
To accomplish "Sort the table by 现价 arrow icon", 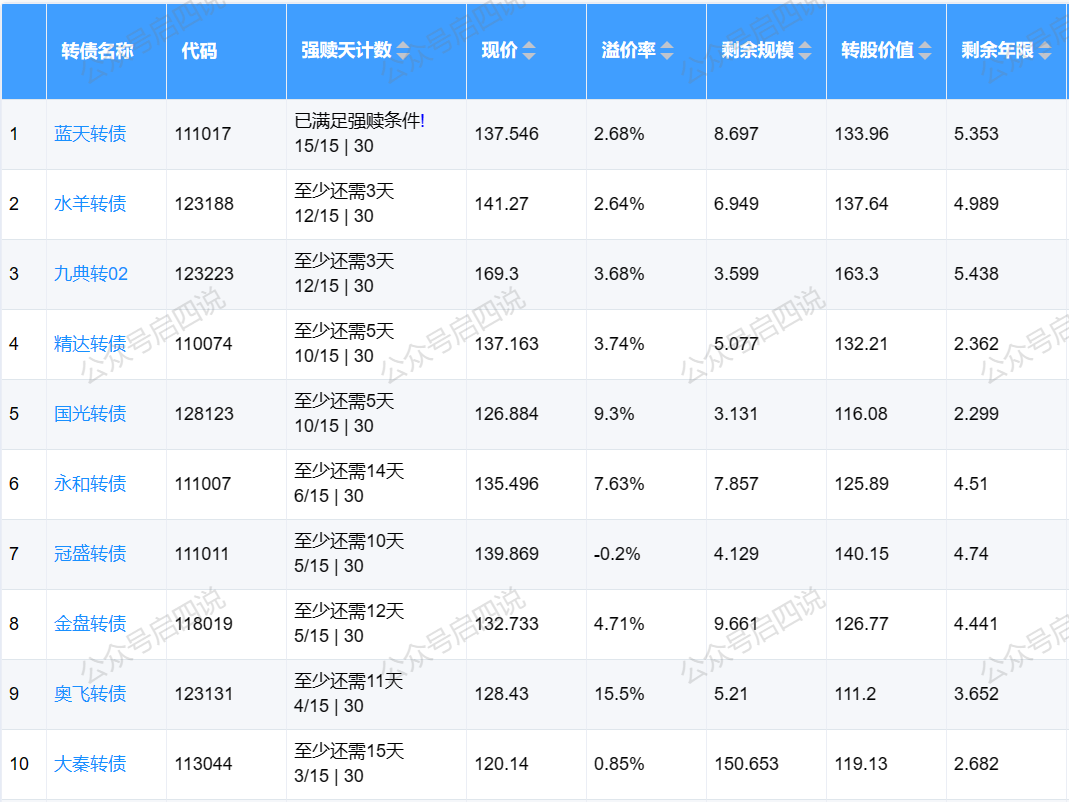I will tap(529, 51).
